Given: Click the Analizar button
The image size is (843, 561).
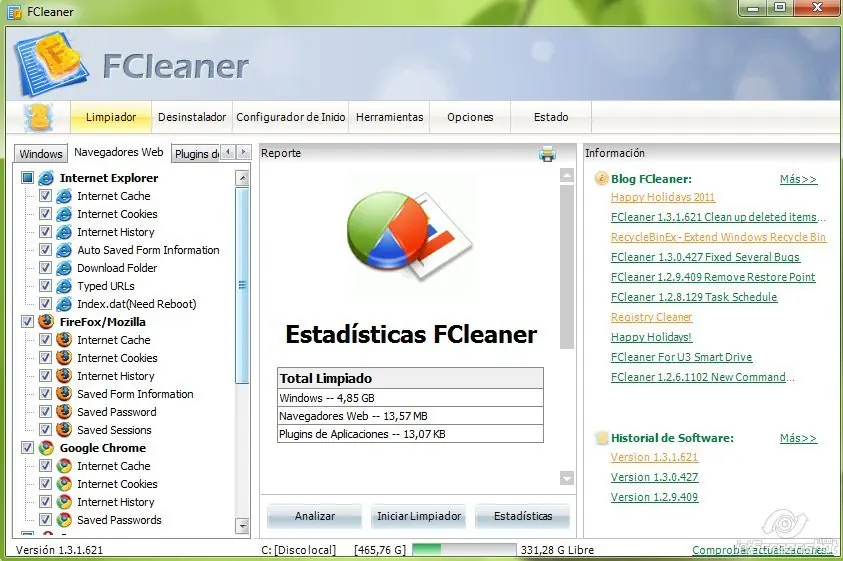Looking at the screenshot, I should pyautogui.click(x=315, y=516).
